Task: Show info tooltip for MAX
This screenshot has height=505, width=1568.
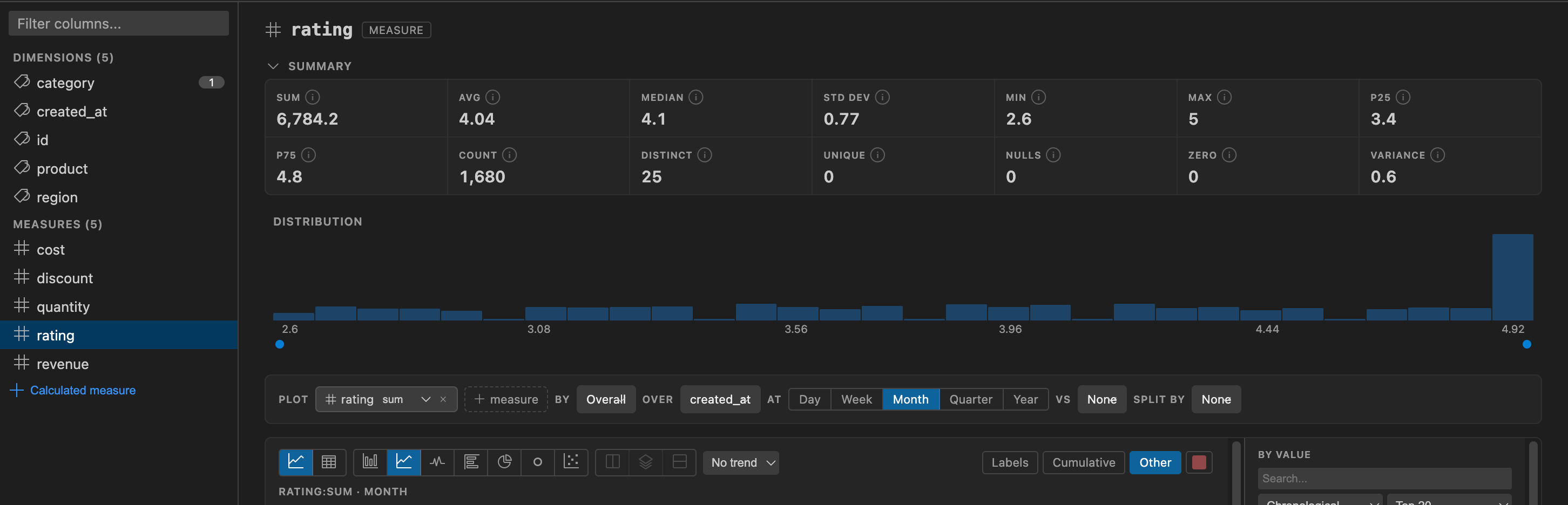Action: 1224,97
